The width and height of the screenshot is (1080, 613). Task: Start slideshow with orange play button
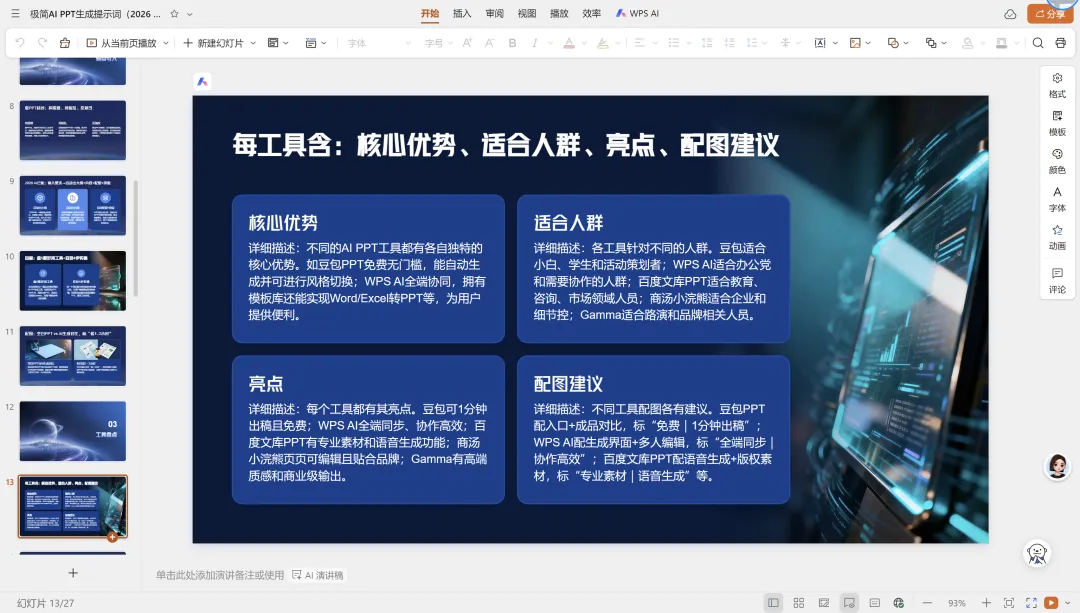1051,603
